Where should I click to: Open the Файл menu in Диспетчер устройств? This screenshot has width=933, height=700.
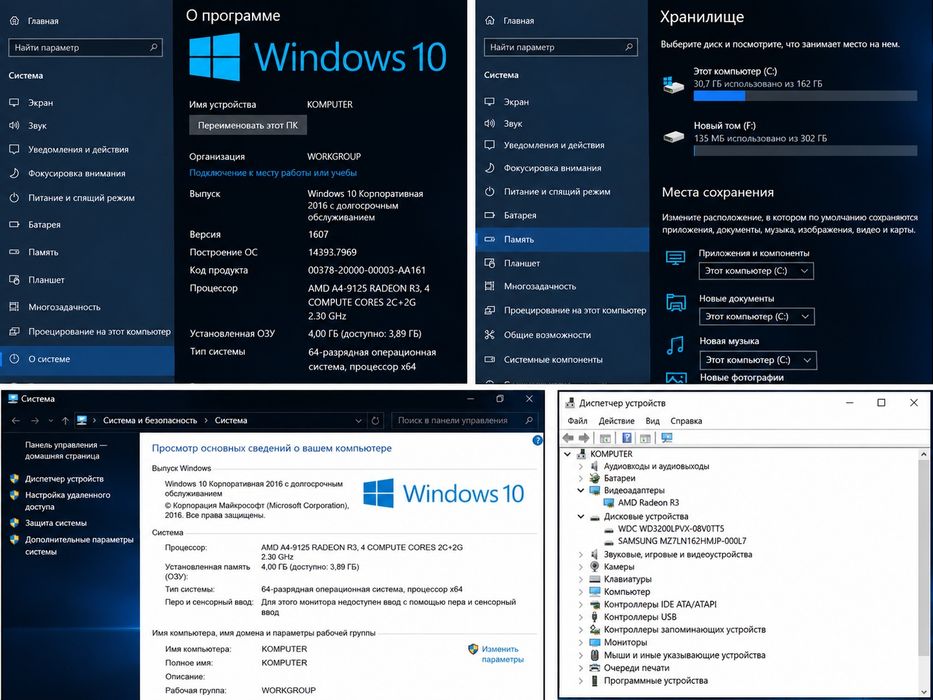[577, 421]
